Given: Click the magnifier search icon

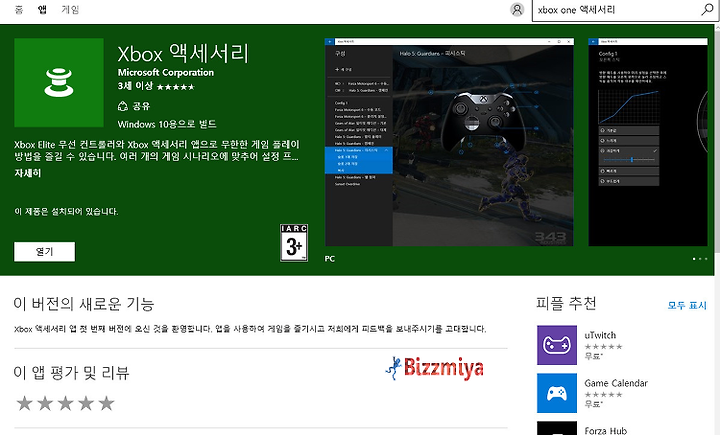Looking at the screenshot, I should click(707, 10).
